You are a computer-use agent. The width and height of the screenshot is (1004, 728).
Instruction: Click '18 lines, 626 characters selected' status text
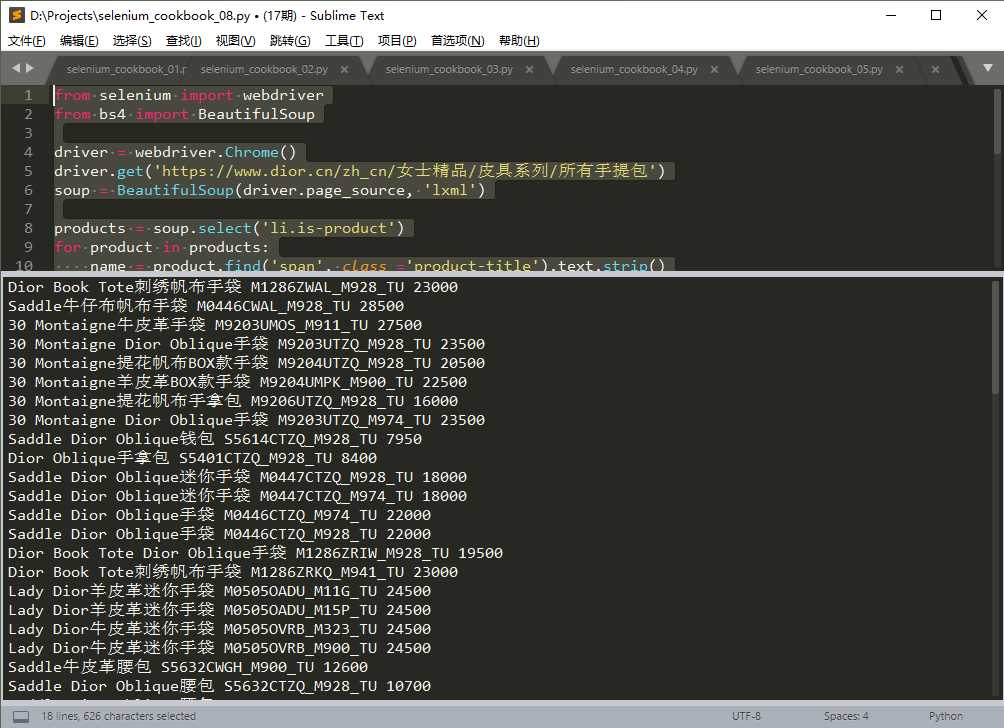point(118,716)
